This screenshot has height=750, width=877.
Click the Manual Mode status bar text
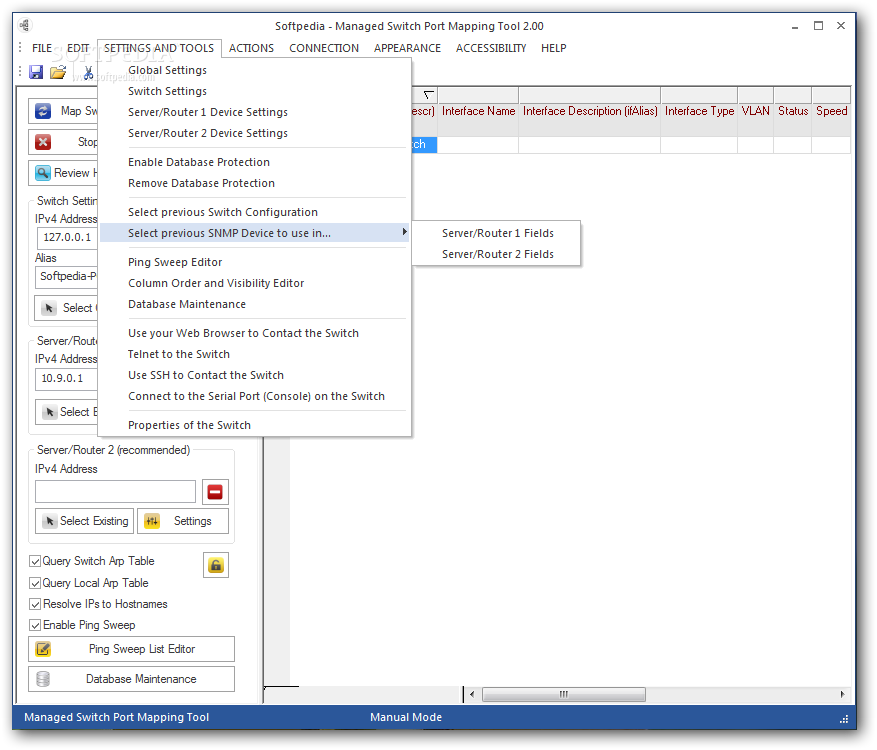pyautogui.click(x=406, y=717)
